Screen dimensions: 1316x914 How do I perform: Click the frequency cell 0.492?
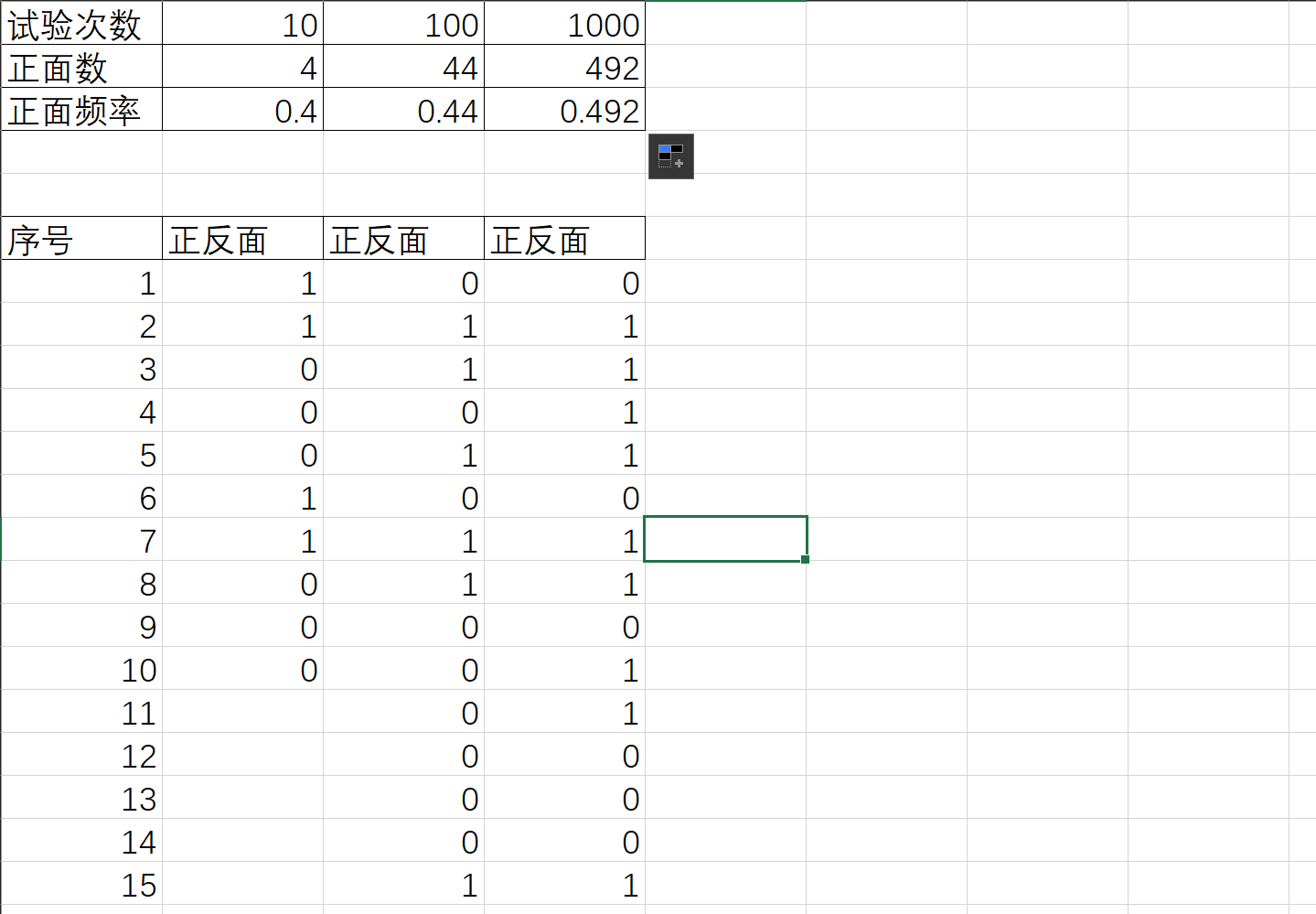[565, 109]
